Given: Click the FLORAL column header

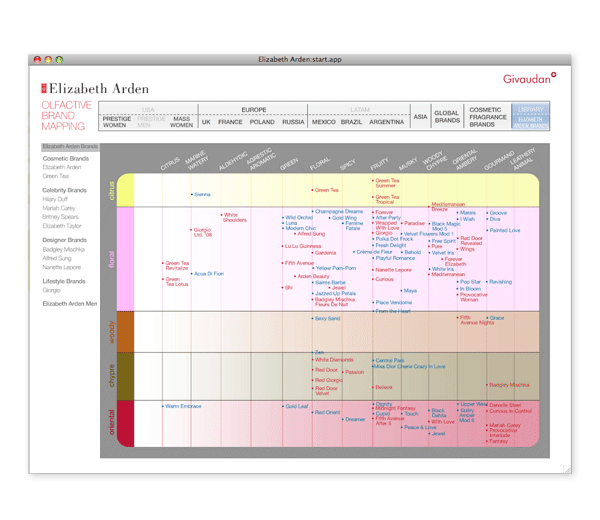Looking at the screenshot, I should click(x=320, y=164).
